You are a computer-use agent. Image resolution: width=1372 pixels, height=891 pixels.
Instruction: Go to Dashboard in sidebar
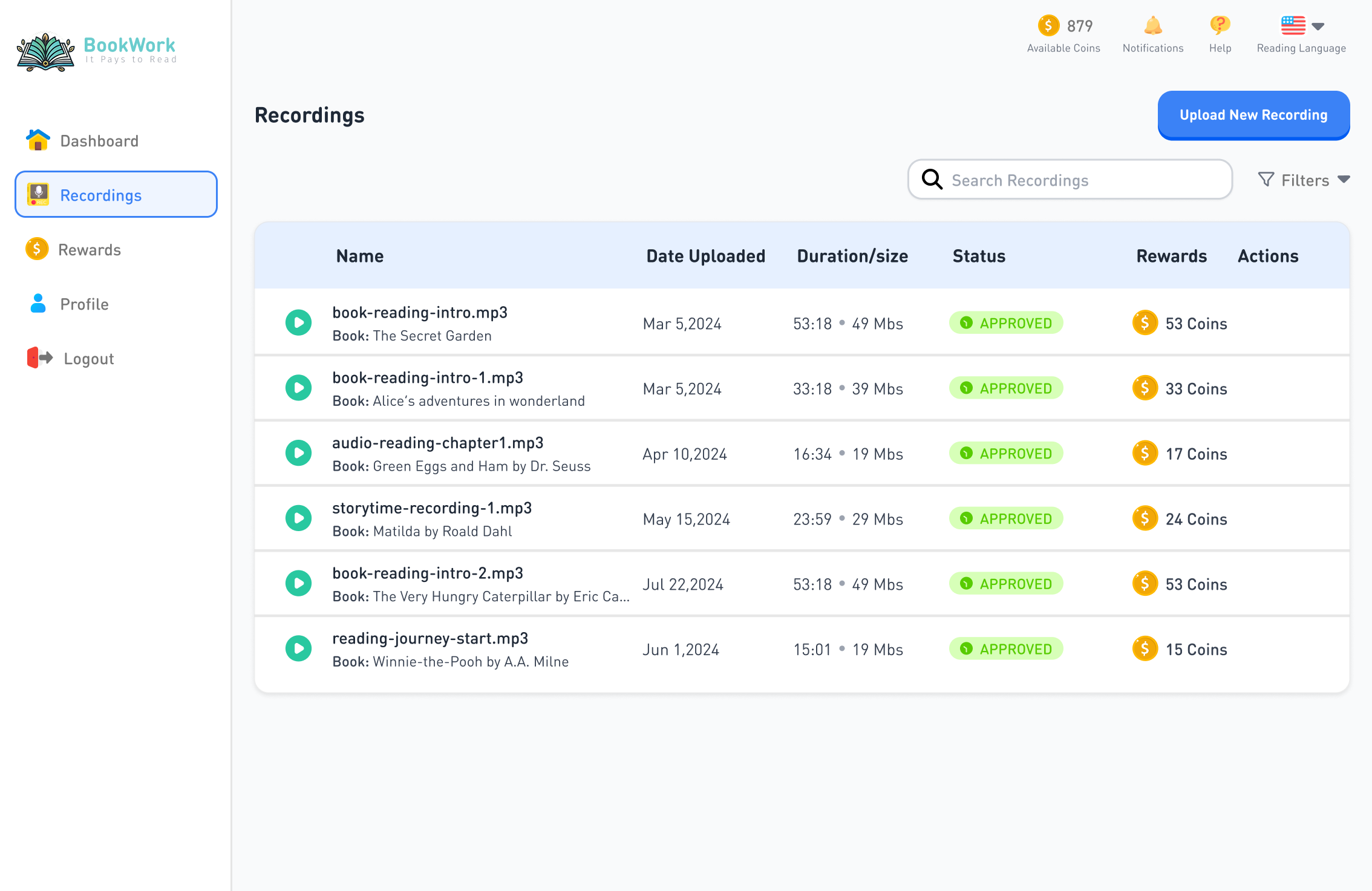coord(99,141)
